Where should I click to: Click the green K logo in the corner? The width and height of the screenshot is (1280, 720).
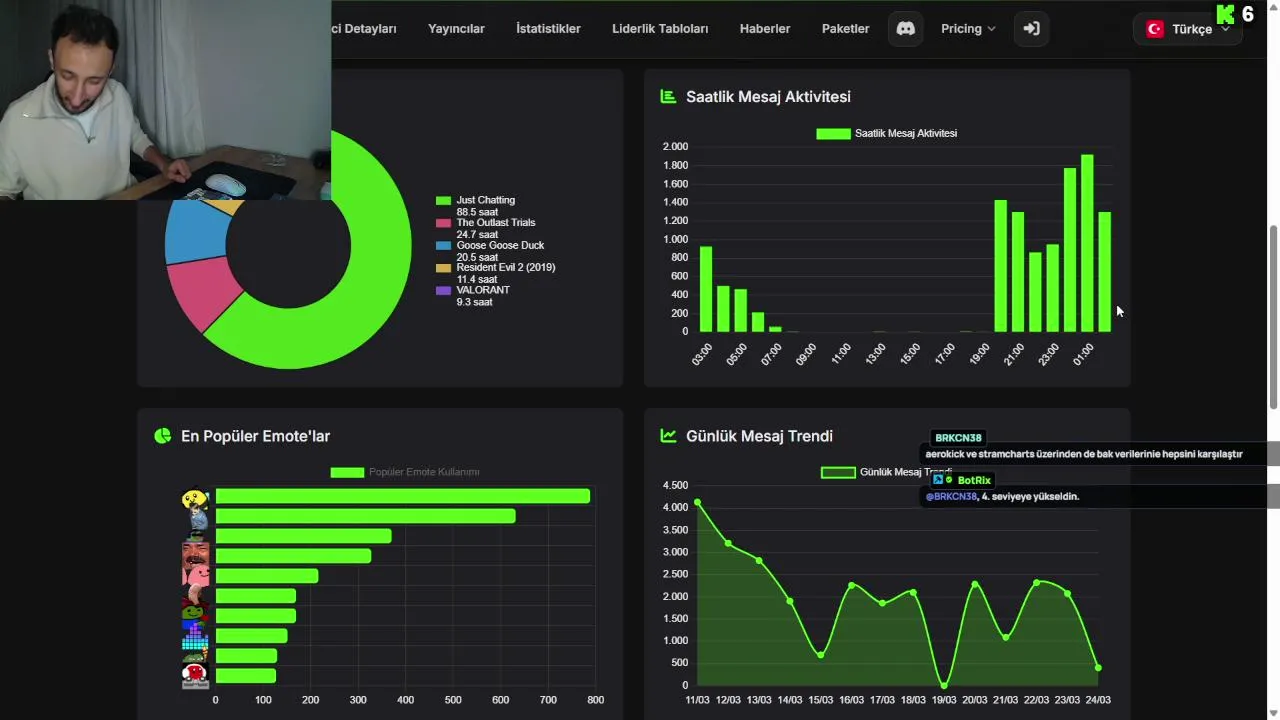click(1225, 14)
